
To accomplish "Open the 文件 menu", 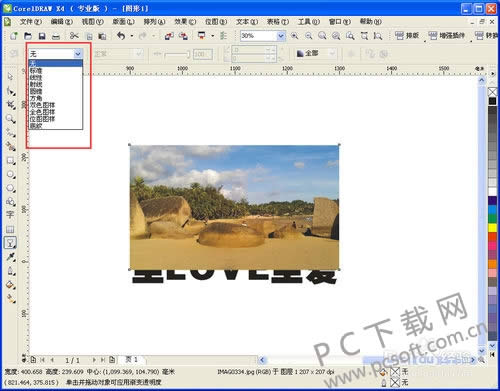I will coord(31,22).
